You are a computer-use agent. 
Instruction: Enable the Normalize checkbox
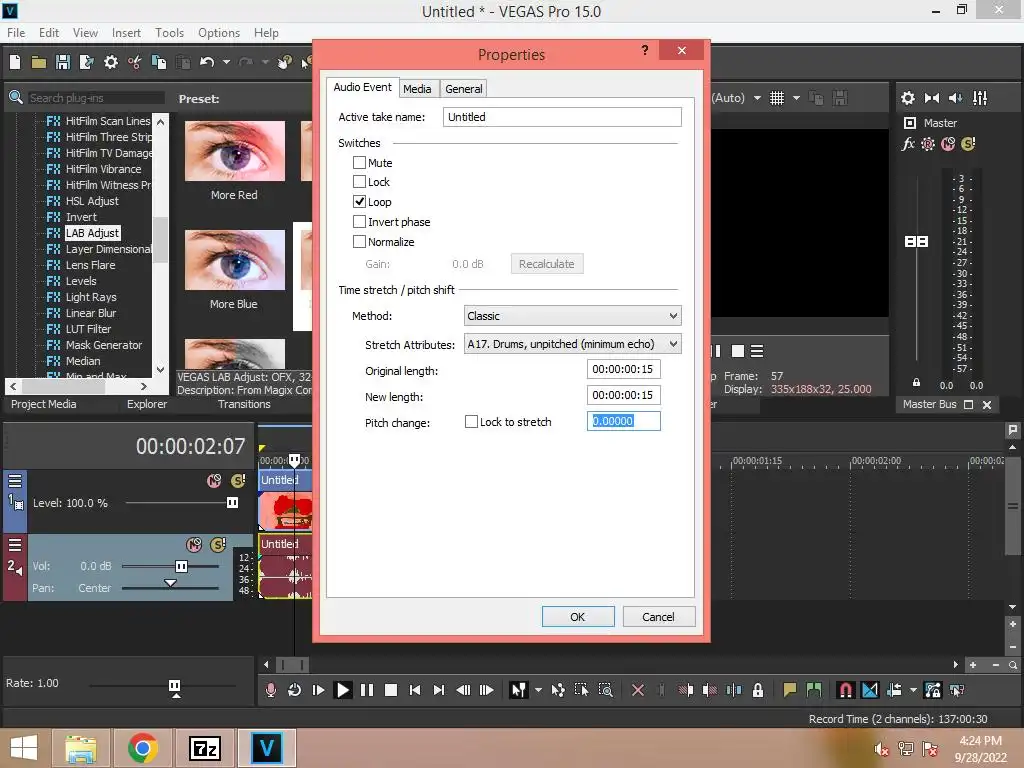(x=359, y=242)
